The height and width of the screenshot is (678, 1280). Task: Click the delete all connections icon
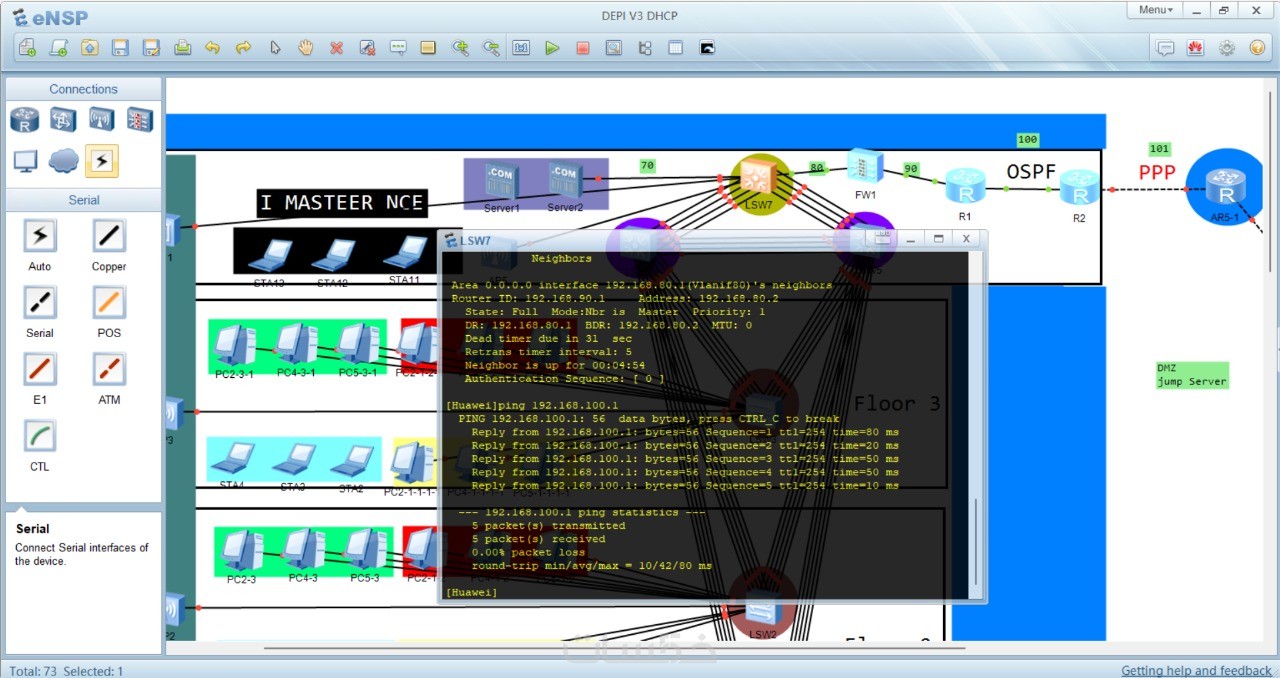(x=367, y=47)
